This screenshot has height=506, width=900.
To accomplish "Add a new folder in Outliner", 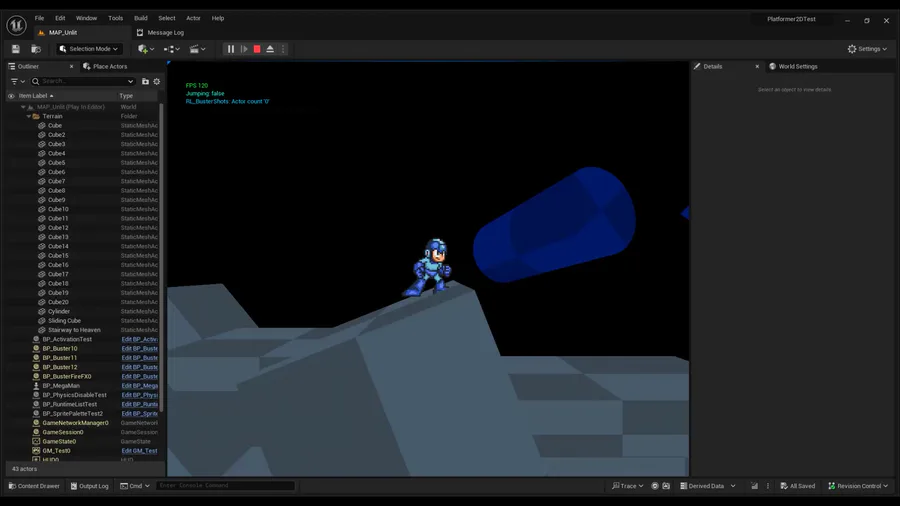I will [x=145, y=81].
